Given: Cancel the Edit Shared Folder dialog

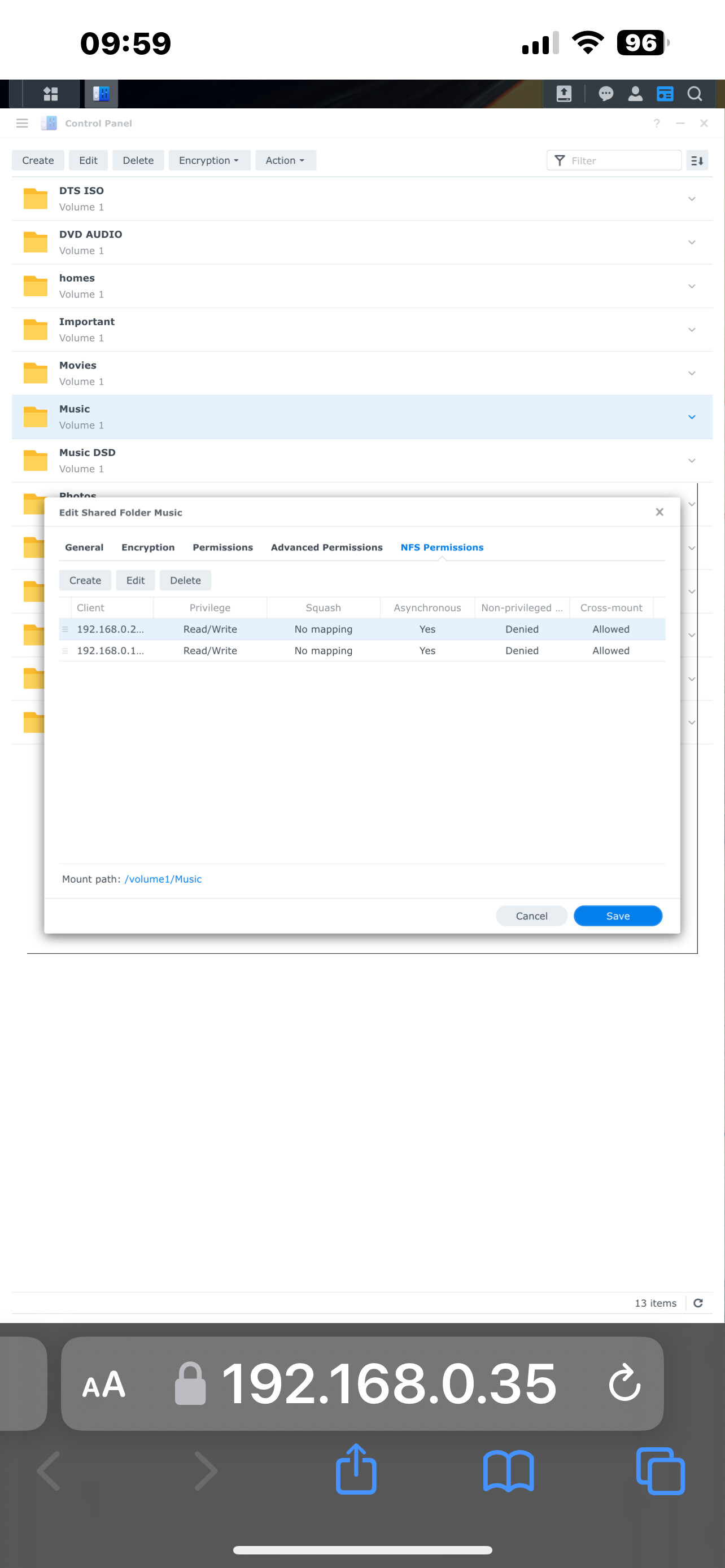Looking at the screenshot, I should [531, 916].
